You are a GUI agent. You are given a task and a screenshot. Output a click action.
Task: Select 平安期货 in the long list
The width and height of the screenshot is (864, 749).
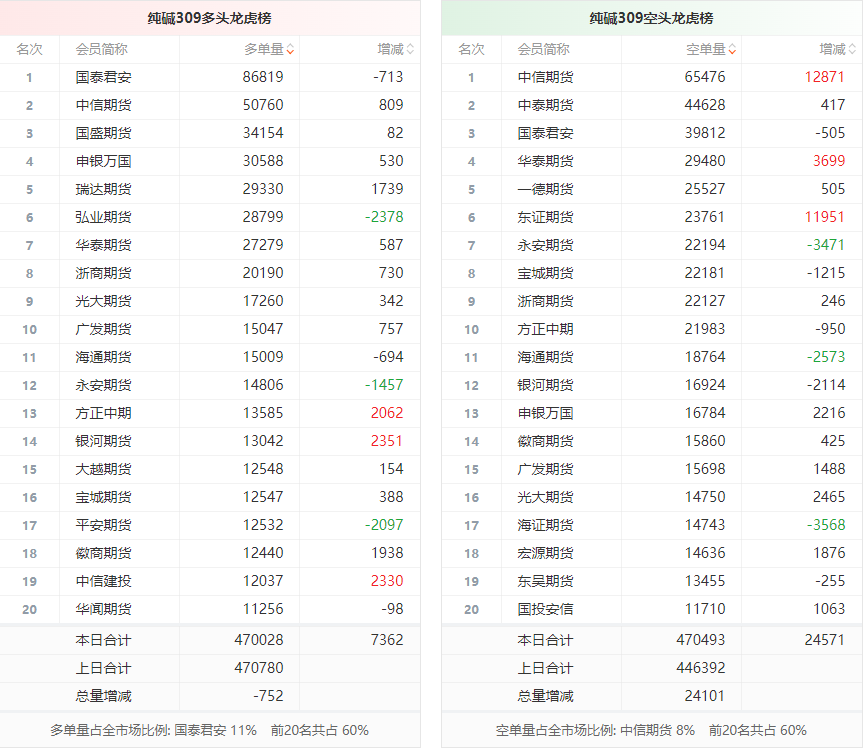click(103, 525)
